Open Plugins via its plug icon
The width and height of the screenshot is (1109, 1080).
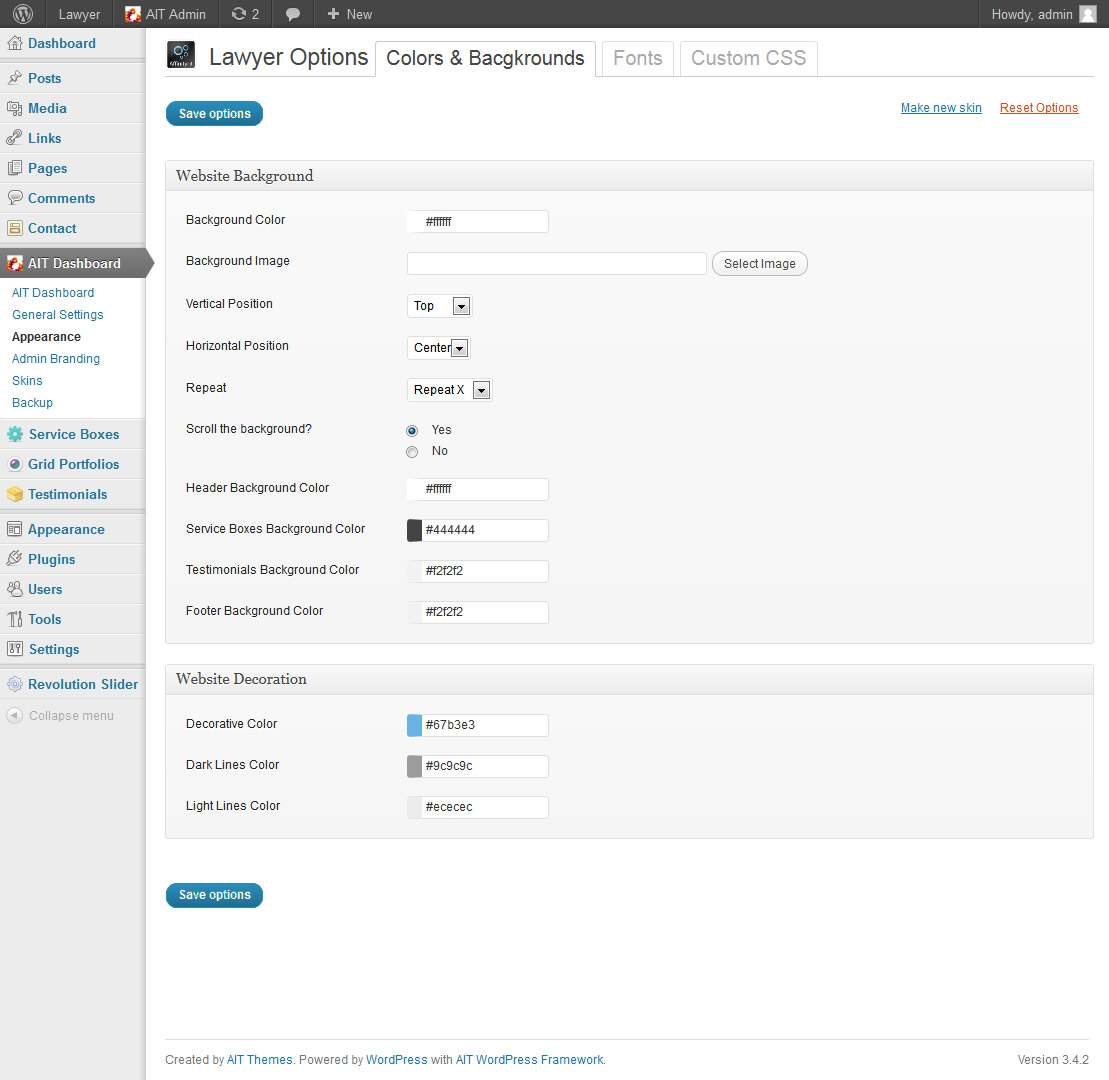tap(15, 559)
